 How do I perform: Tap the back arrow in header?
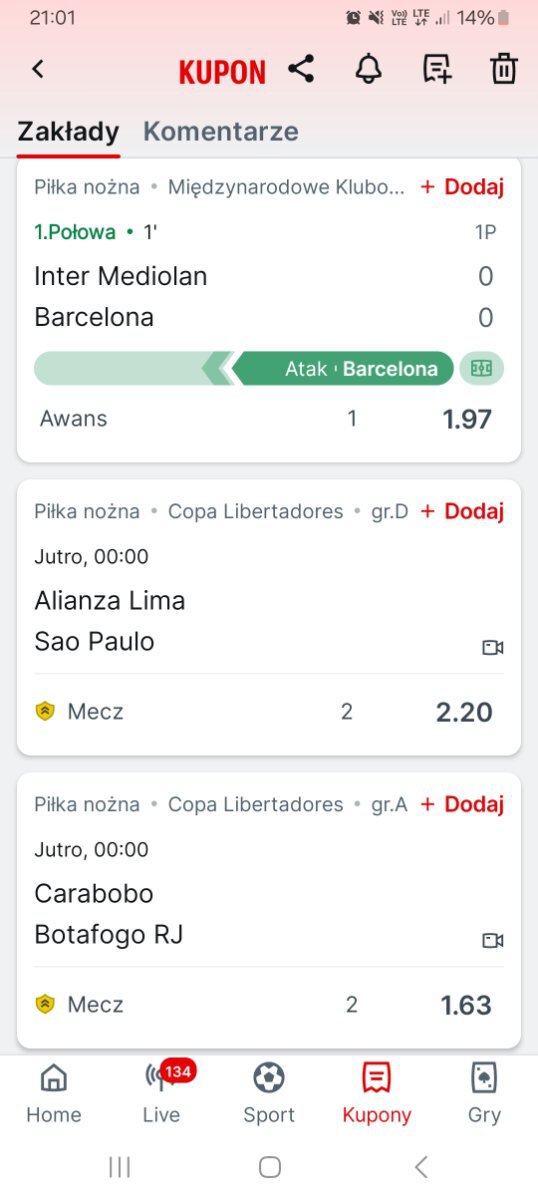pos(38,69)
